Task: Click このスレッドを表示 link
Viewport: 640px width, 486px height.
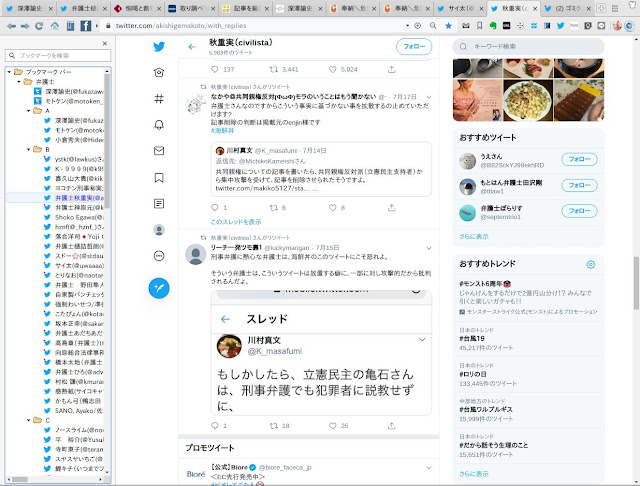Action: [236, 222]
